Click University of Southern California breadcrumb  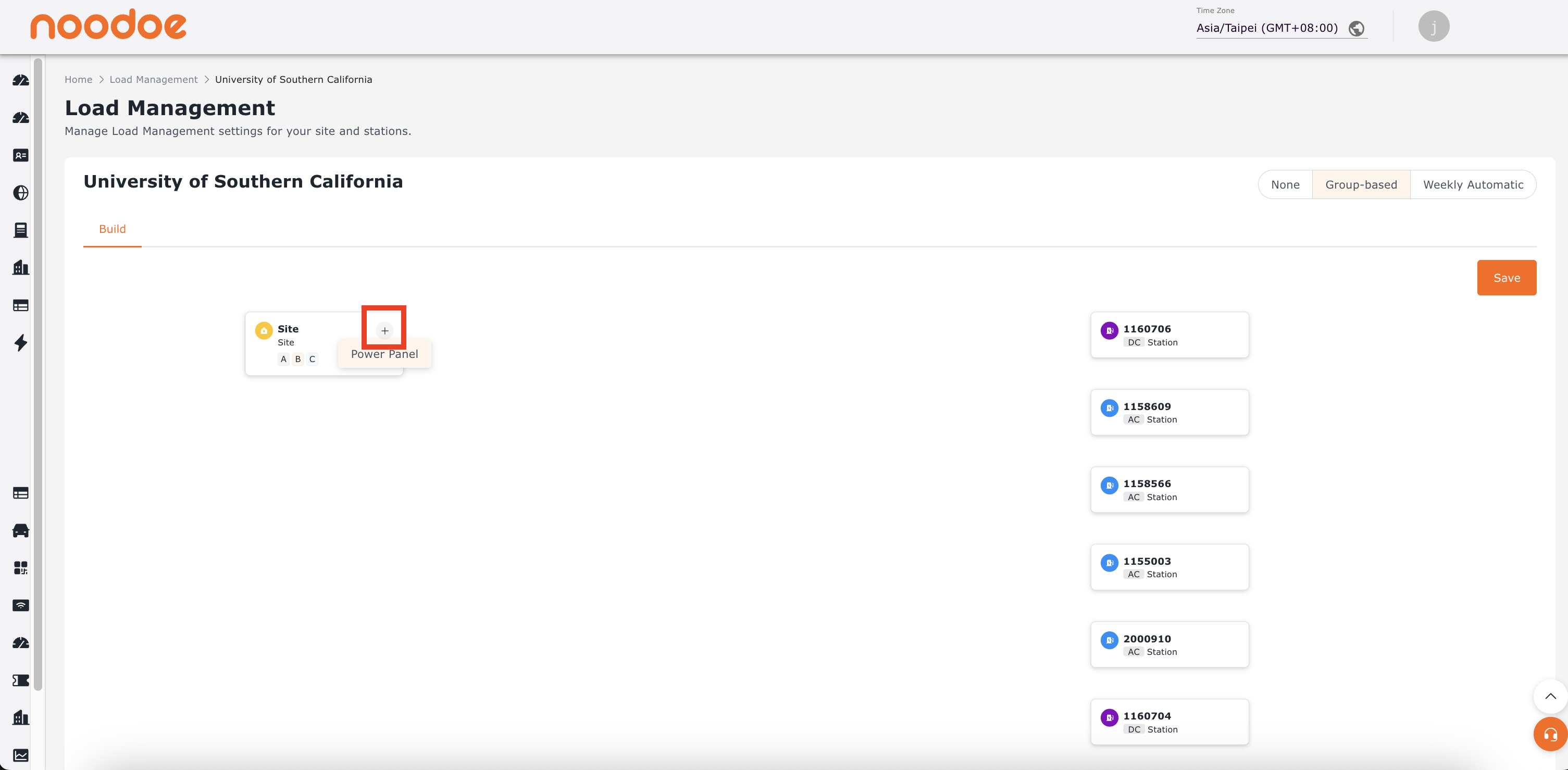click(293, 80)
